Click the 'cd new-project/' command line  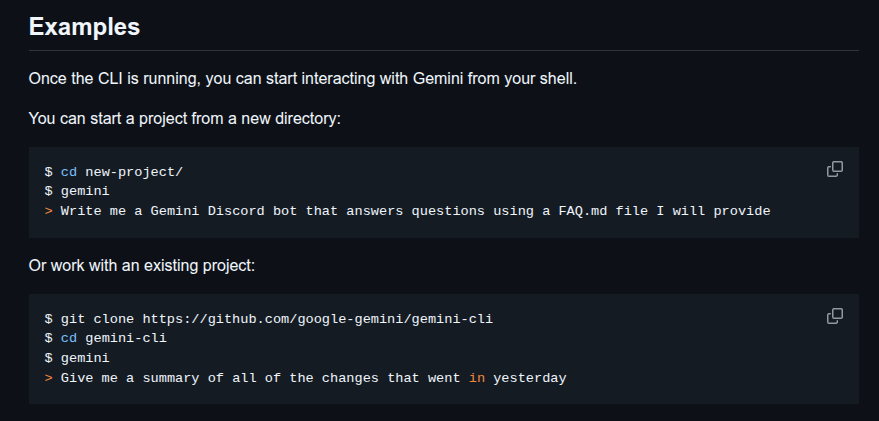pyautogui.click(x=114, y=172)
